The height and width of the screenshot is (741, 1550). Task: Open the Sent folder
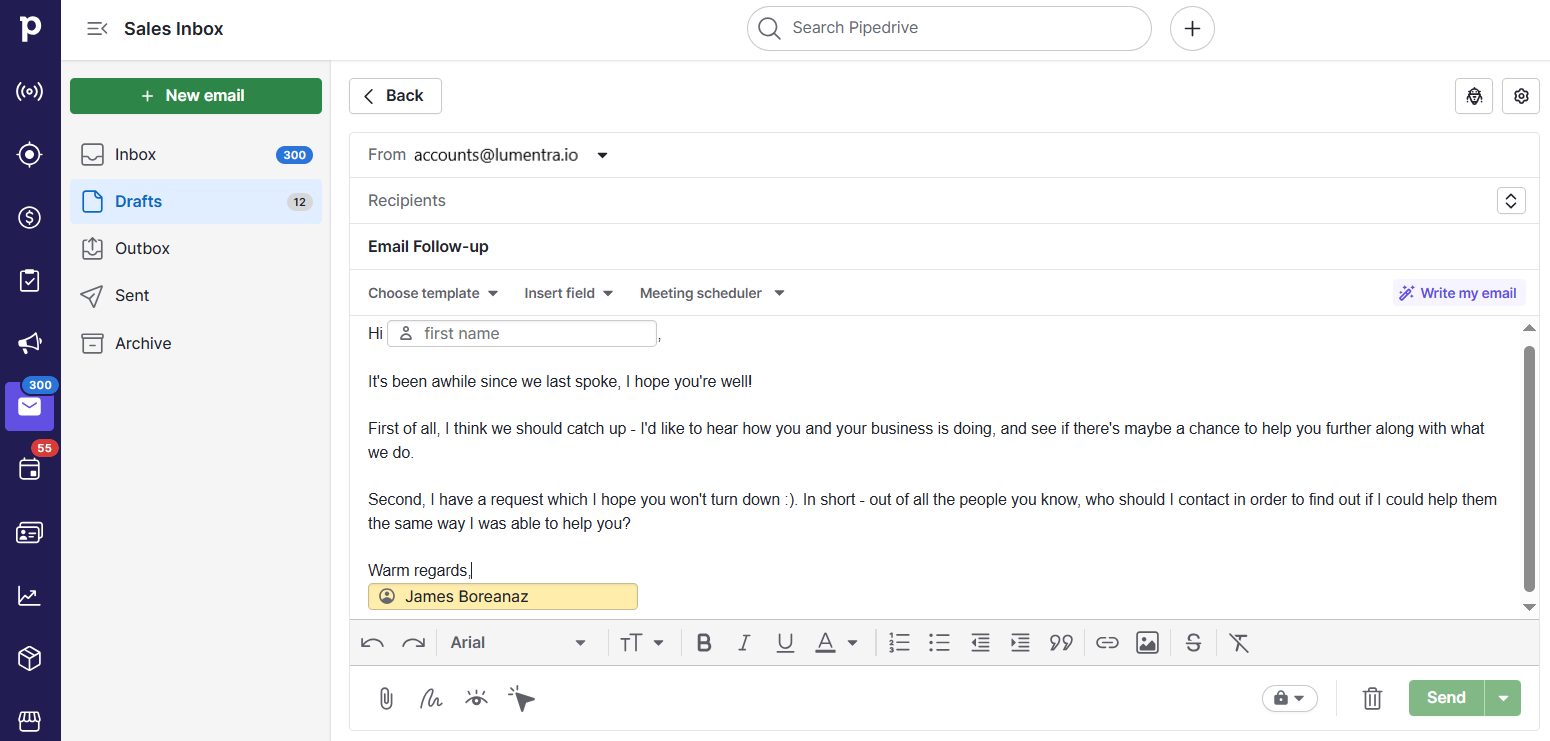click(x=130, y=295)
